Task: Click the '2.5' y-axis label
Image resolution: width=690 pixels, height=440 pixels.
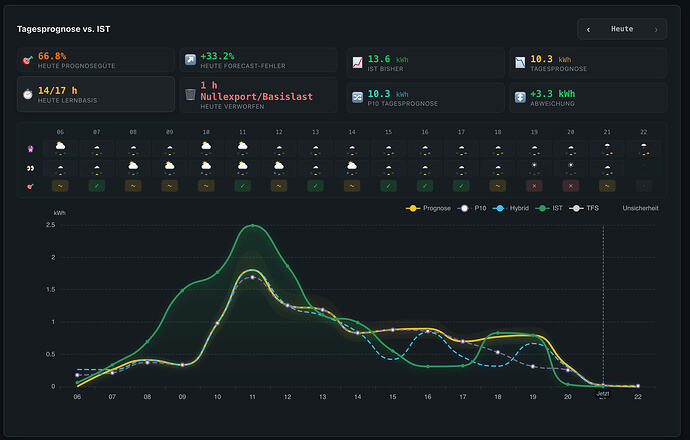Action: click(51, 225)
